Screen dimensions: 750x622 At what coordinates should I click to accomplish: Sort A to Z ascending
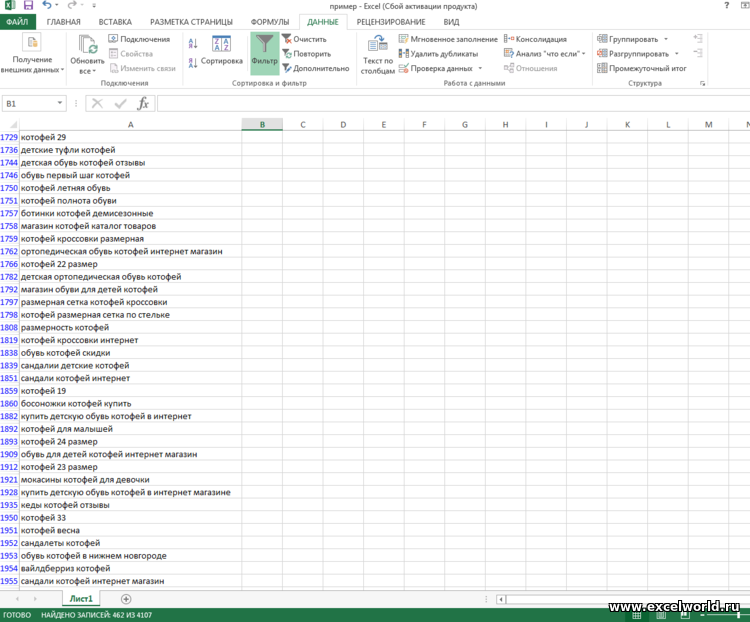pos(193,44)
